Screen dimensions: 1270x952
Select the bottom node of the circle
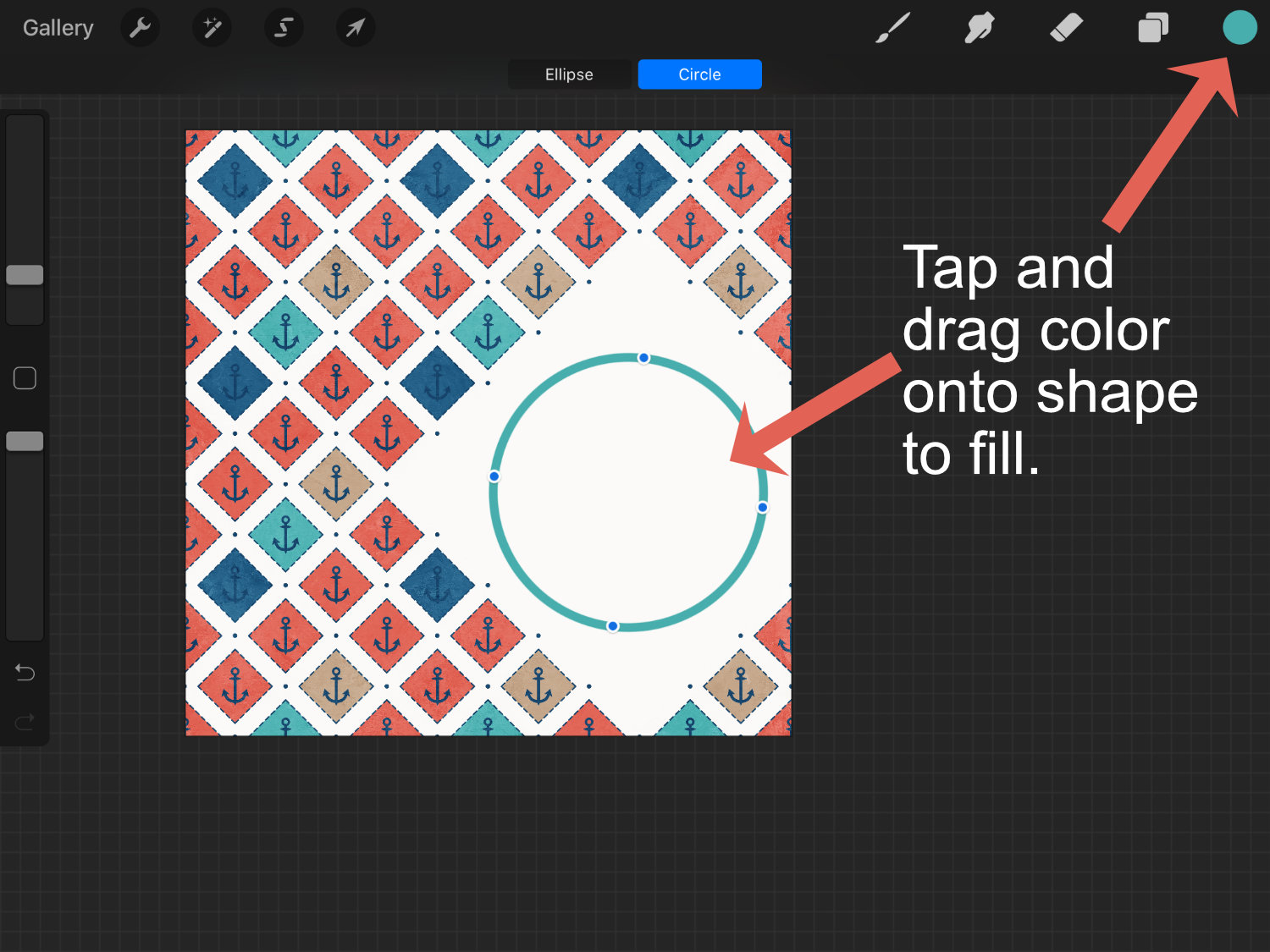pyautogui.click(x=613, y=626)
